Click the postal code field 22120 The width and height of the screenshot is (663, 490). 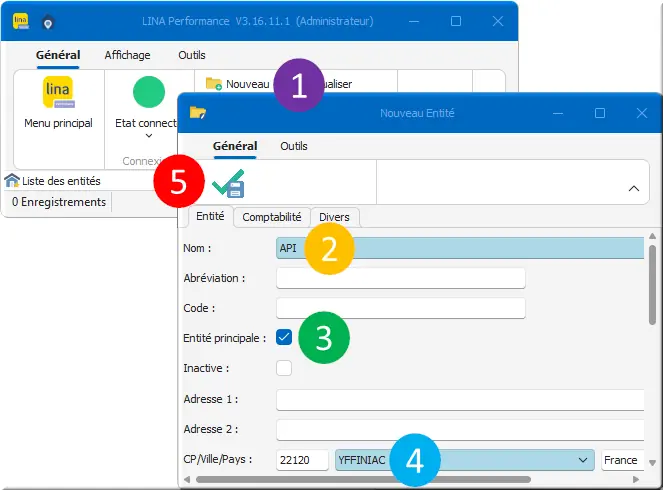(302, 460)
